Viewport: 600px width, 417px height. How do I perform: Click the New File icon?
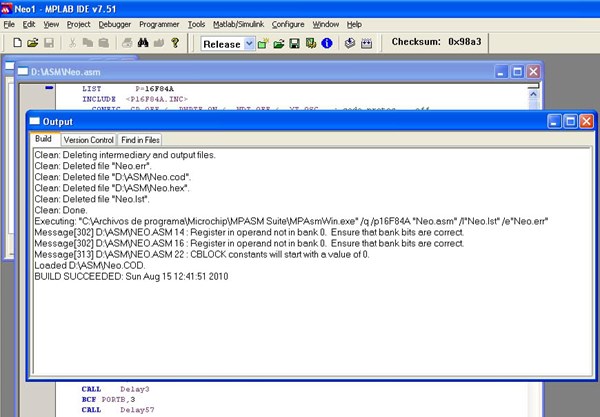[x=17, y=42]
